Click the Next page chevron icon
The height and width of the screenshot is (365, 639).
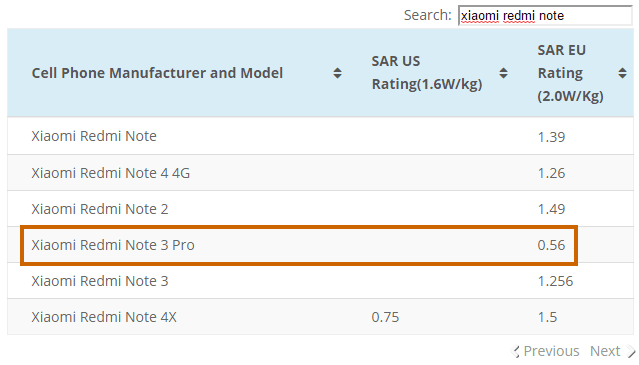pos(630,351)
